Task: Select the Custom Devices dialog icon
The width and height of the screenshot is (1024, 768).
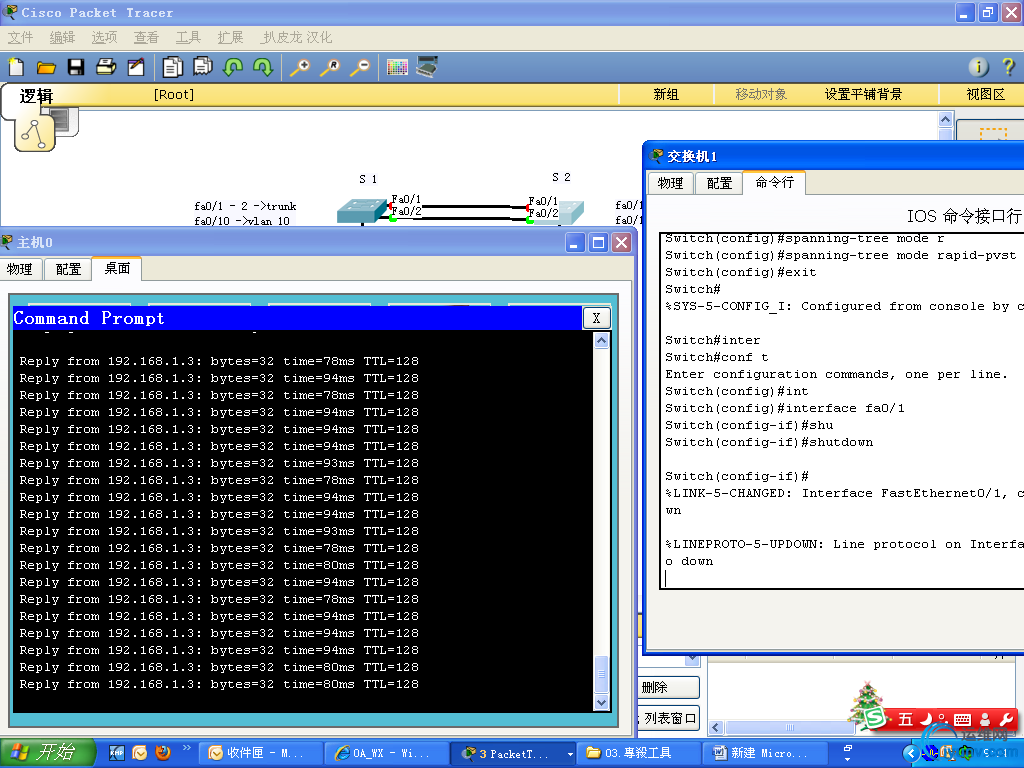Action: click(x=426, y=67)
